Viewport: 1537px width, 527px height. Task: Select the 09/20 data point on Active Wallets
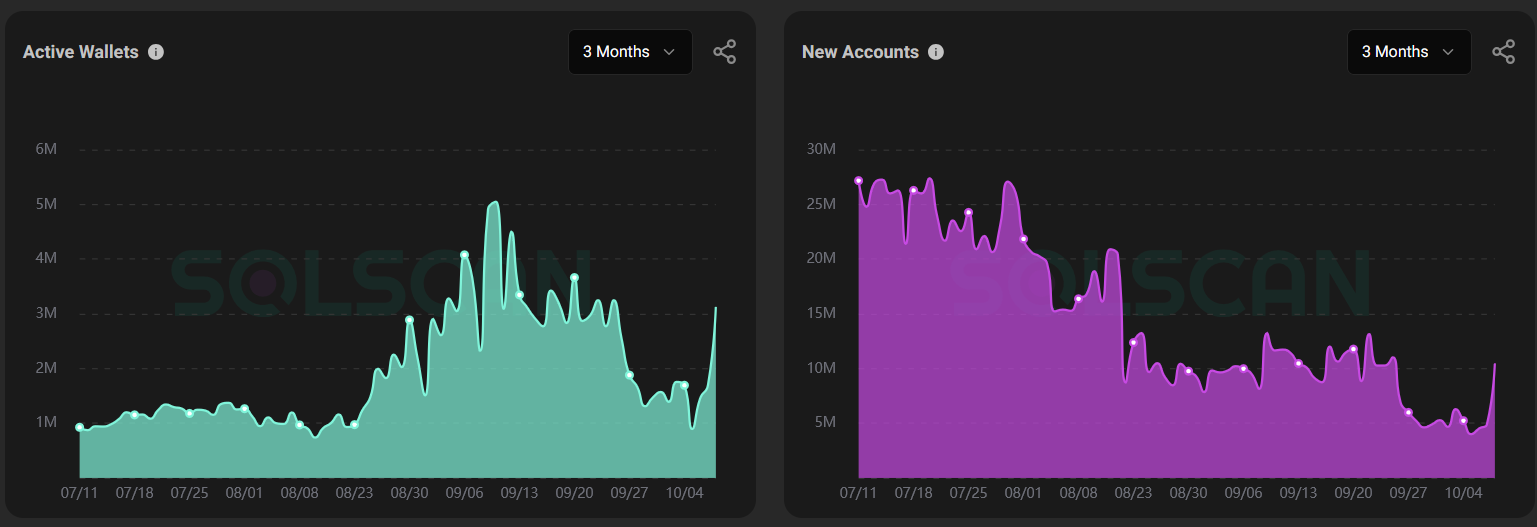[x=574, y=278]
